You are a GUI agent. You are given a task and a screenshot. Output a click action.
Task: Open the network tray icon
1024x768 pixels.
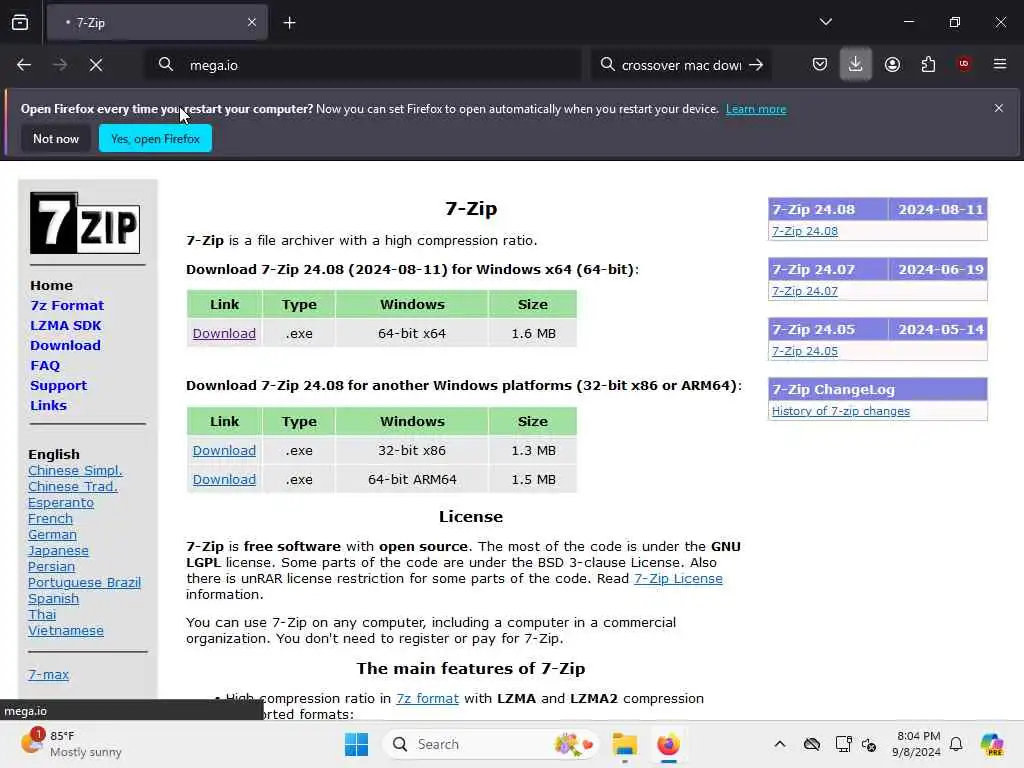pyautogui.click(x=869, y=744)
